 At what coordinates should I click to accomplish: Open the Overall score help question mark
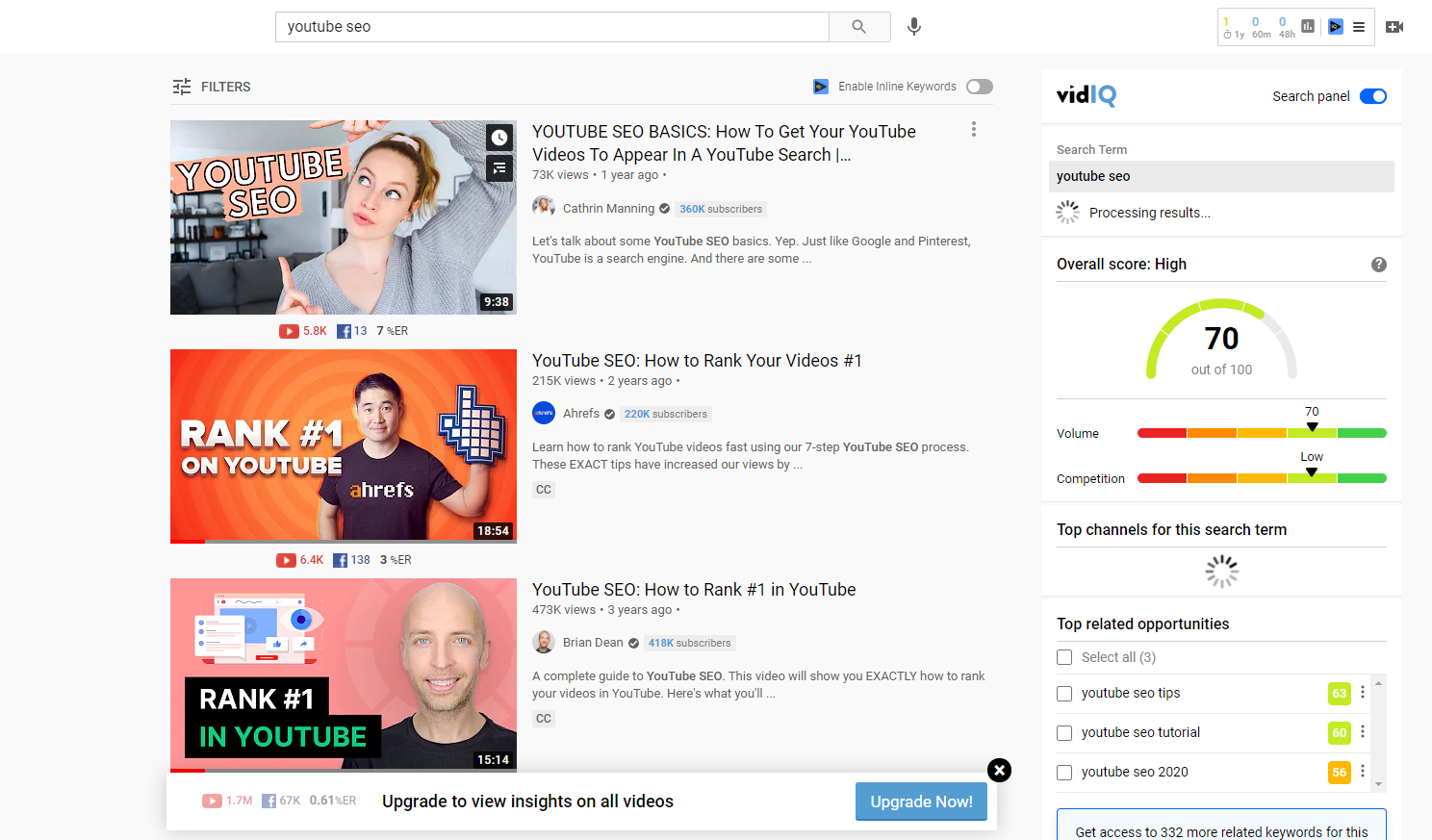(x=1379, y=265)
